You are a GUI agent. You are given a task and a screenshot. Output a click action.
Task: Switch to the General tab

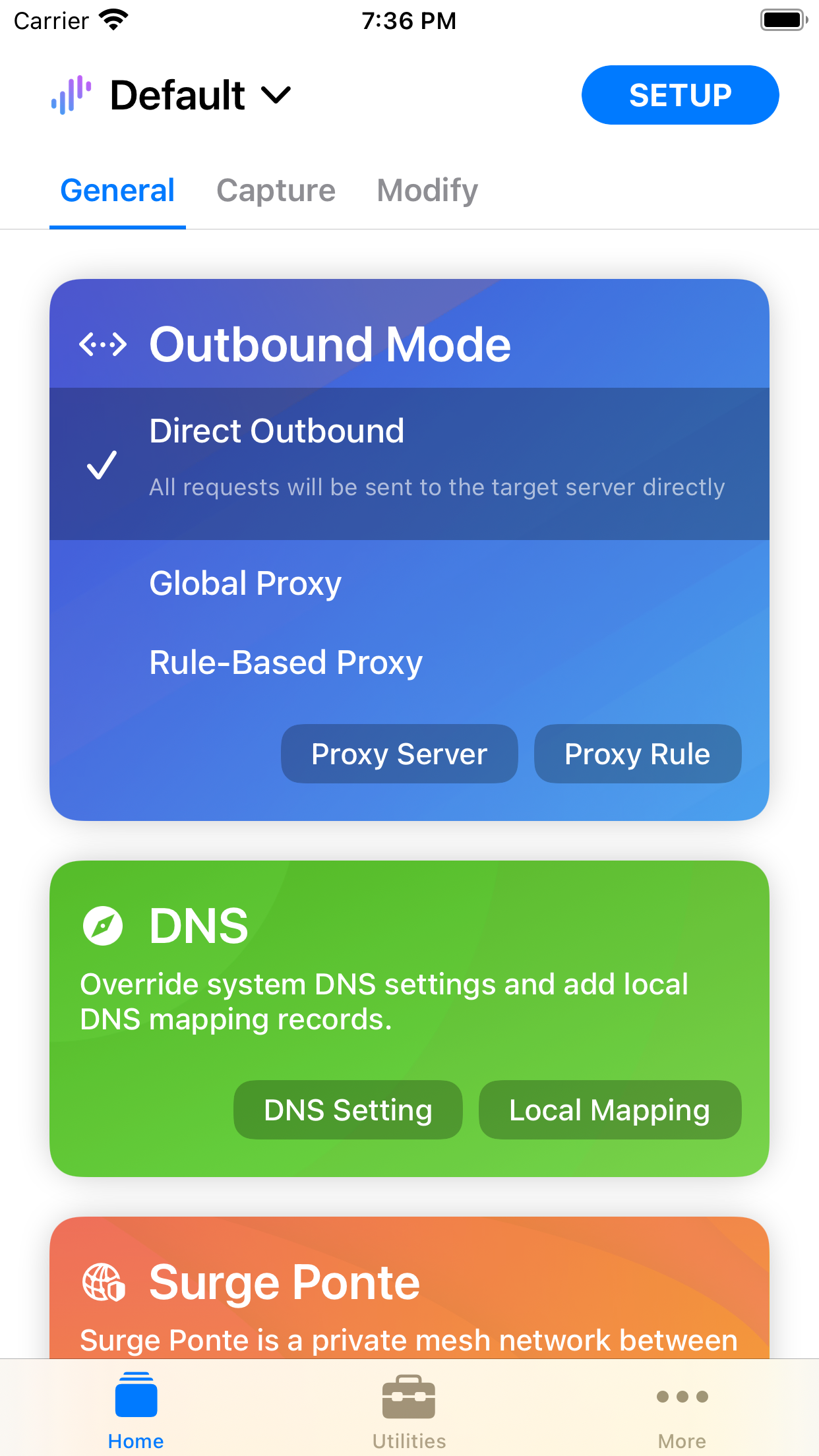(117, 191)
